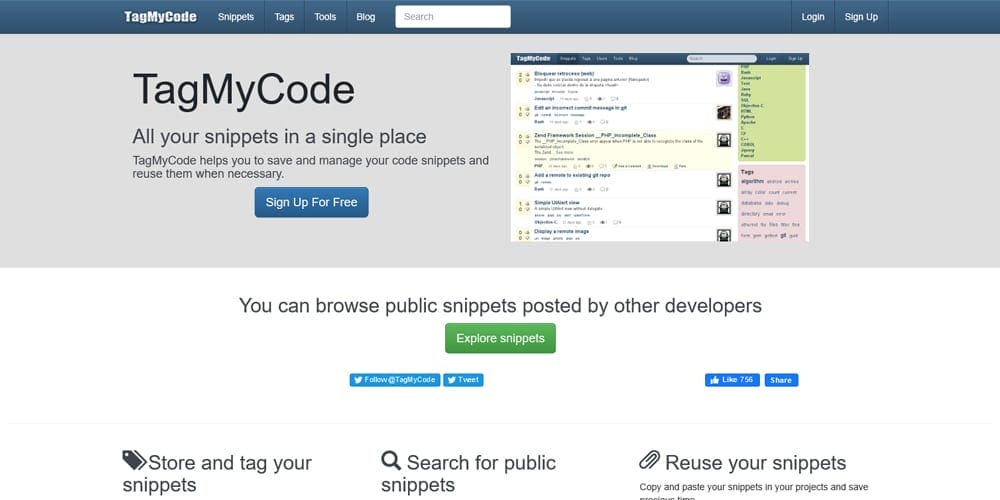The image size is (1000, 500).
Task: Click 'You can browse public snippets' heading
Action: click(x=500, y=305)
